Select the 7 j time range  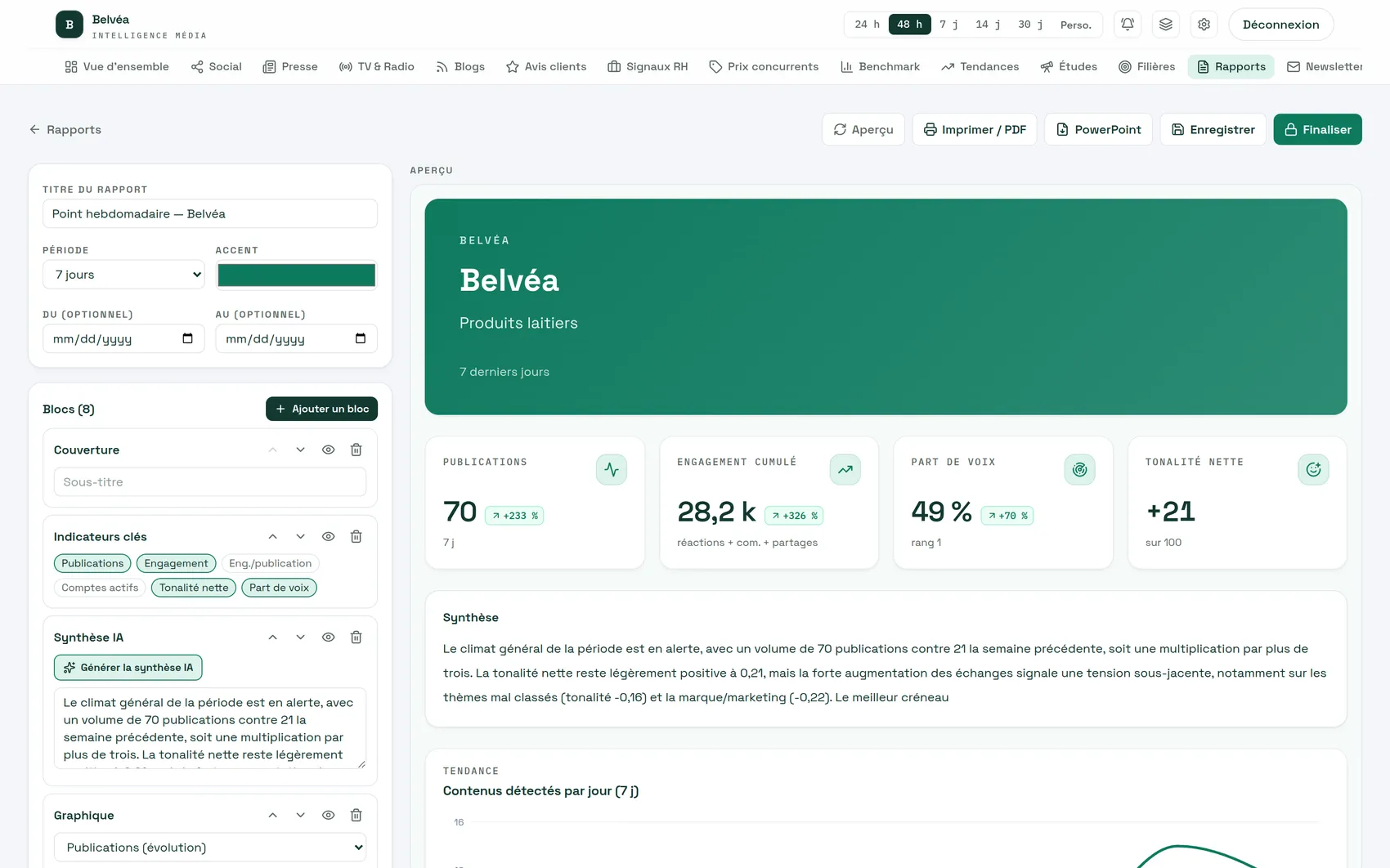[949, 25]
